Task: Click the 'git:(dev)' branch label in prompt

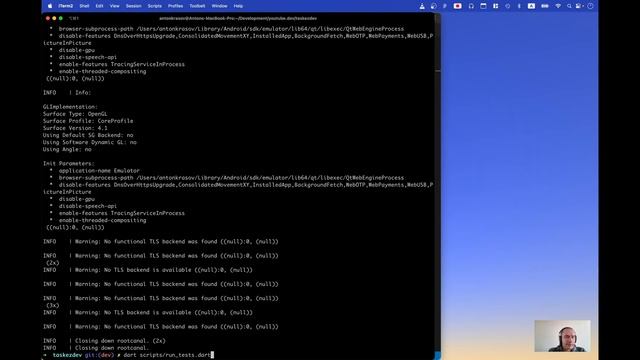Action: click(x=99, y=355)
